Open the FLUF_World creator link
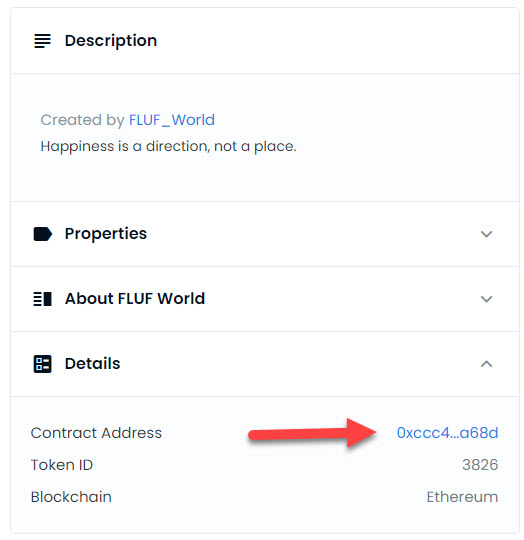 [x=172, y=120]
